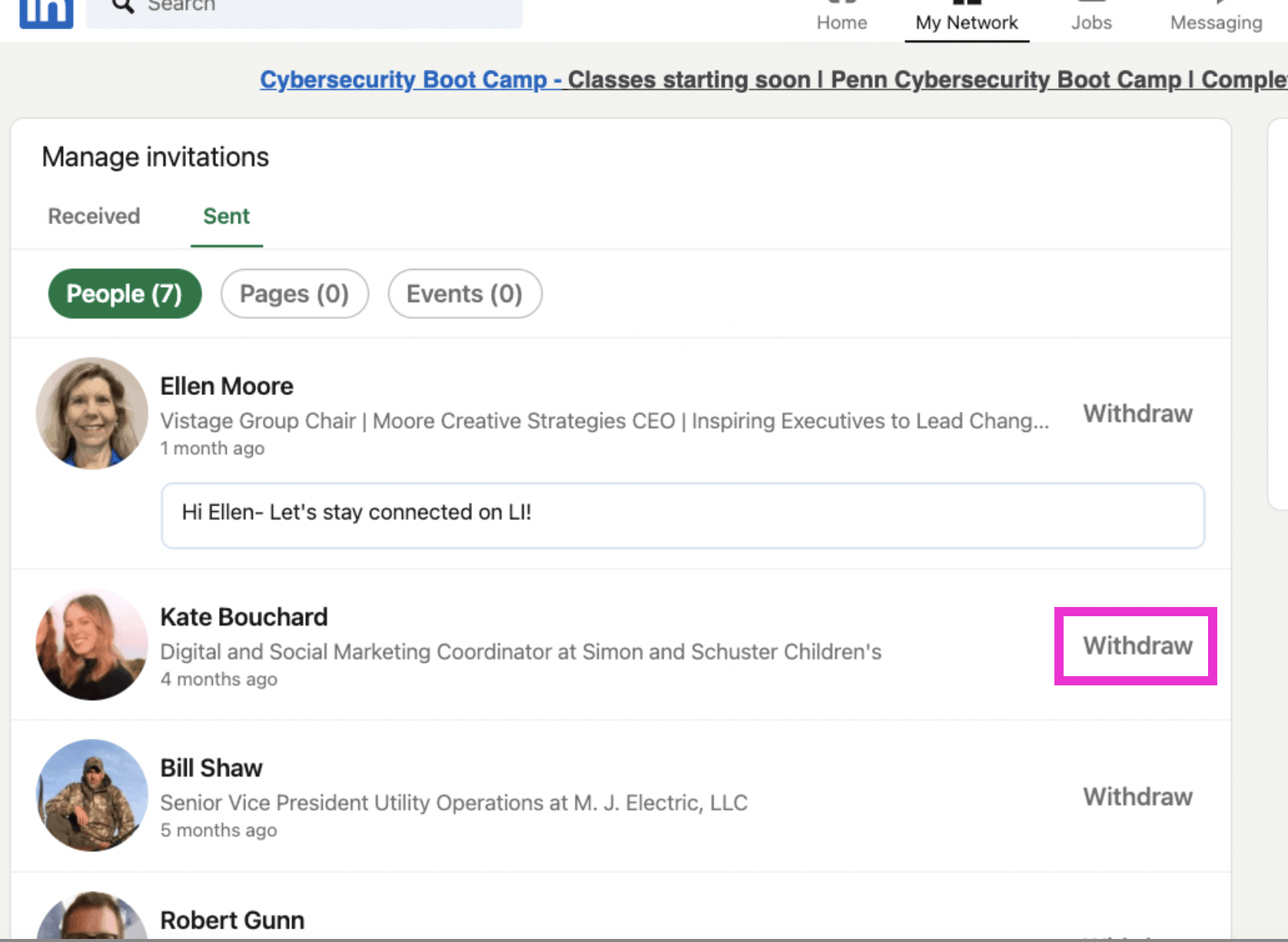
Task: Withdraw the invitation to Kate Bouchard
Action: point(1137,645)
